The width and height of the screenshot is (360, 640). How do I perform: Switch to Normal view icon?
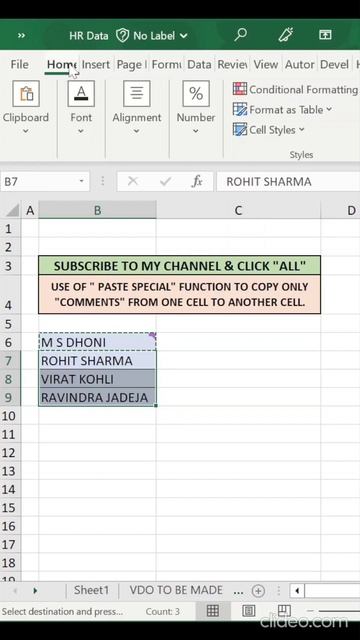click(213, 611)
